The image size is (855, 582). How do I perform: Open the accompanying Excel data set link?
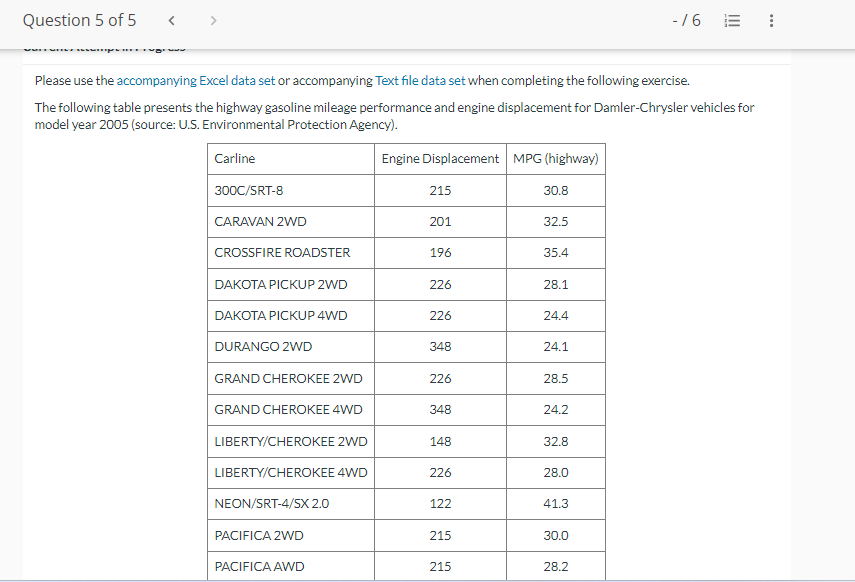pos(196,81)
